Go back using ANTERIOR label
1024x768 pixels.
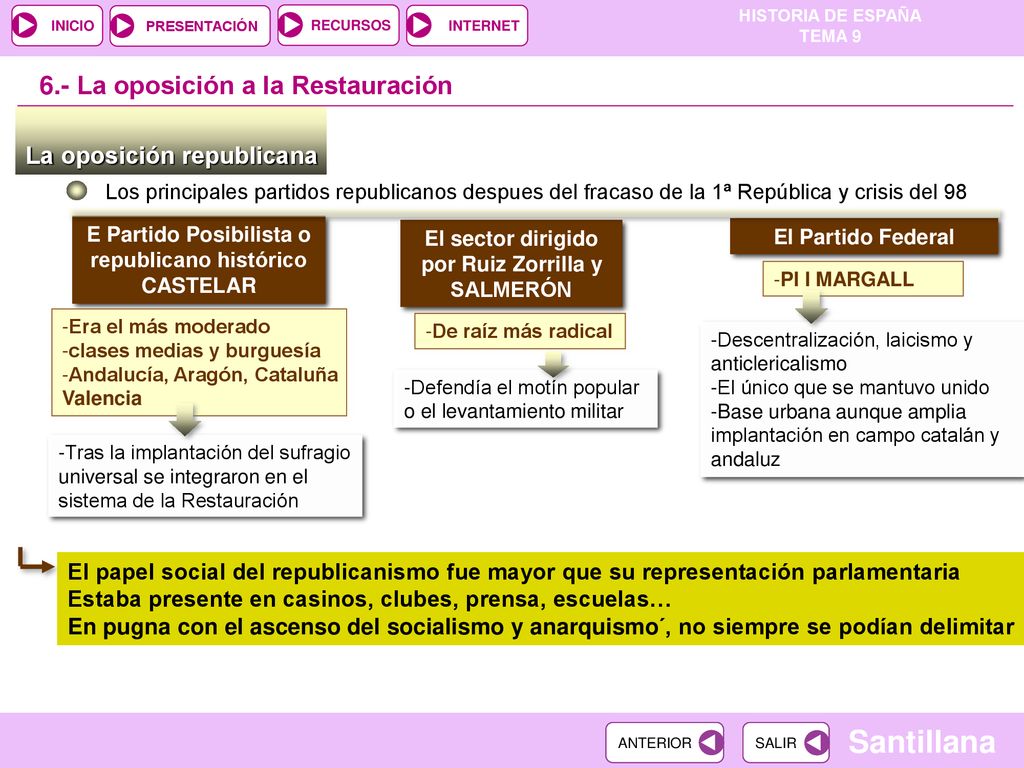654,743
